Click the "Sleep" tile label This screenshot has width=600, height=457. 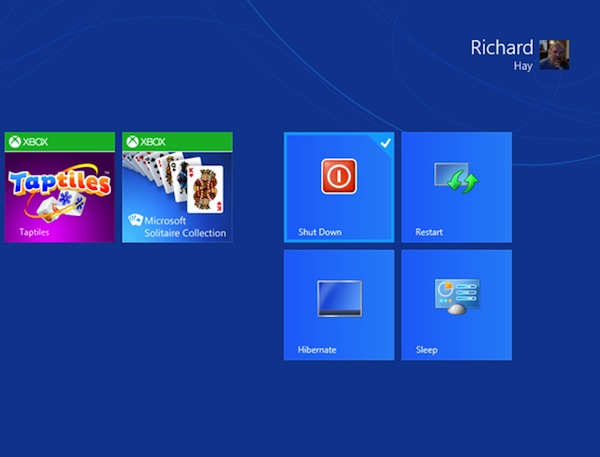click(427, 350)
